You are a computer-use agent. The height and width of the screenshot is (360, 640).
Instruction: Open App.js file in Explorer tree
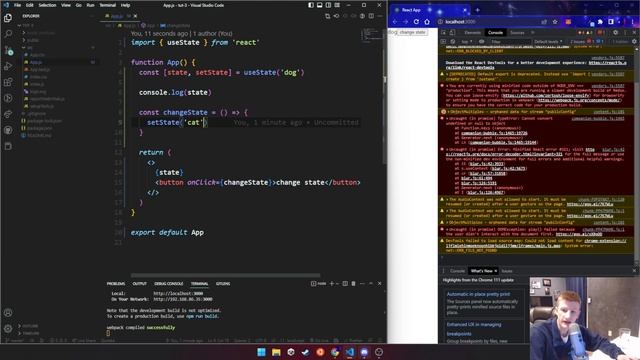coord(36,62)
